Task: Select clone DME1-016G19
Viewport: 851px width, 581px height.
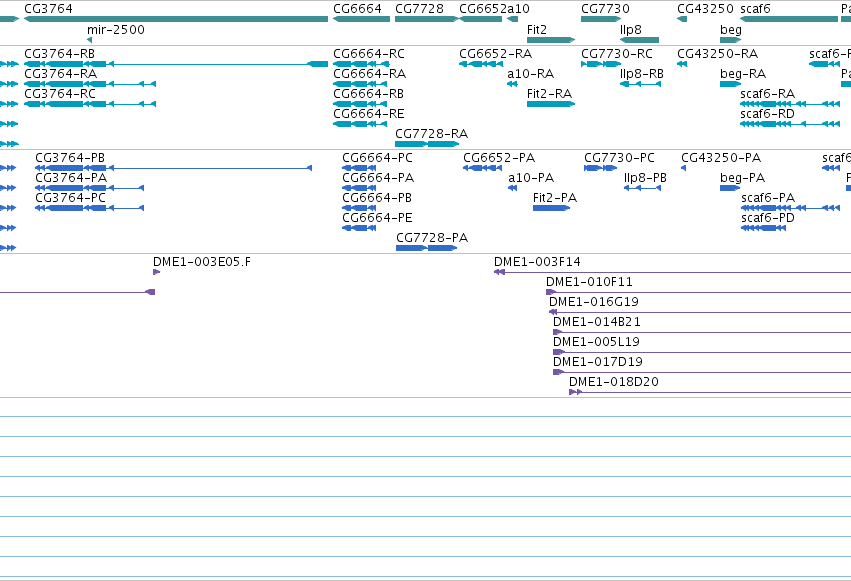Action: pyautogui.click(x=700, y=312)
